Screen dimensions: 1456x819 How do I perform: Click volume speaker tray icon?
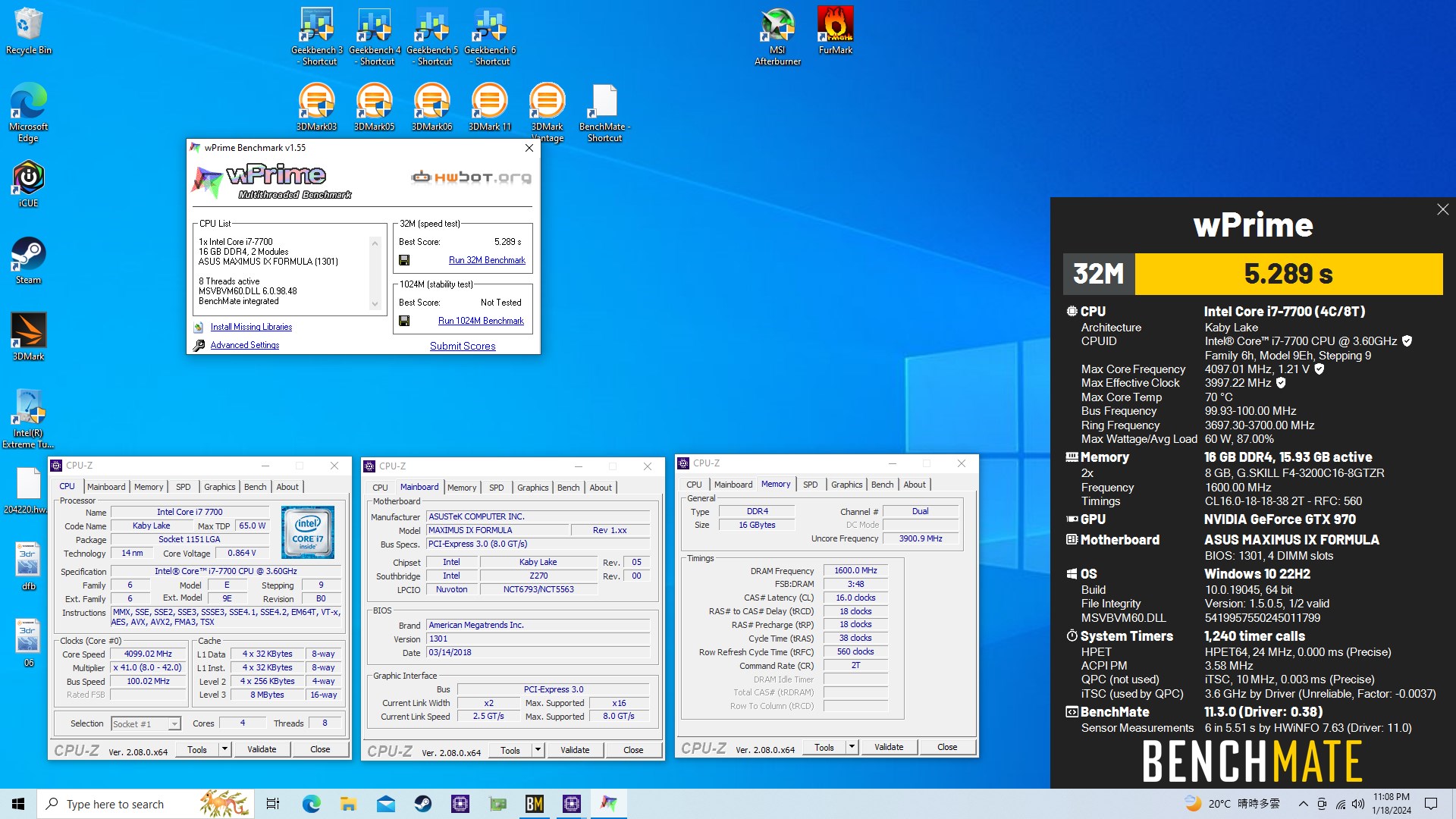coord(1357,804)
